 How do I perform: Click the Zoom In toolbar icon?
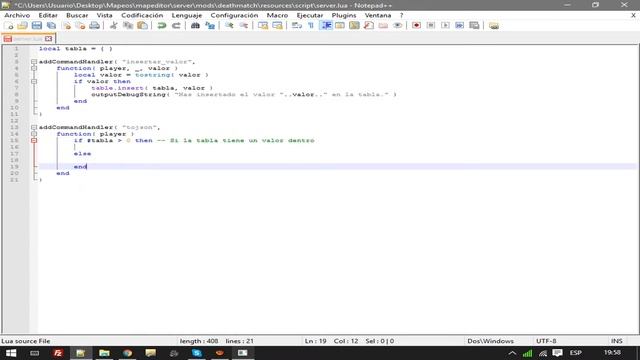coord(229,26)
